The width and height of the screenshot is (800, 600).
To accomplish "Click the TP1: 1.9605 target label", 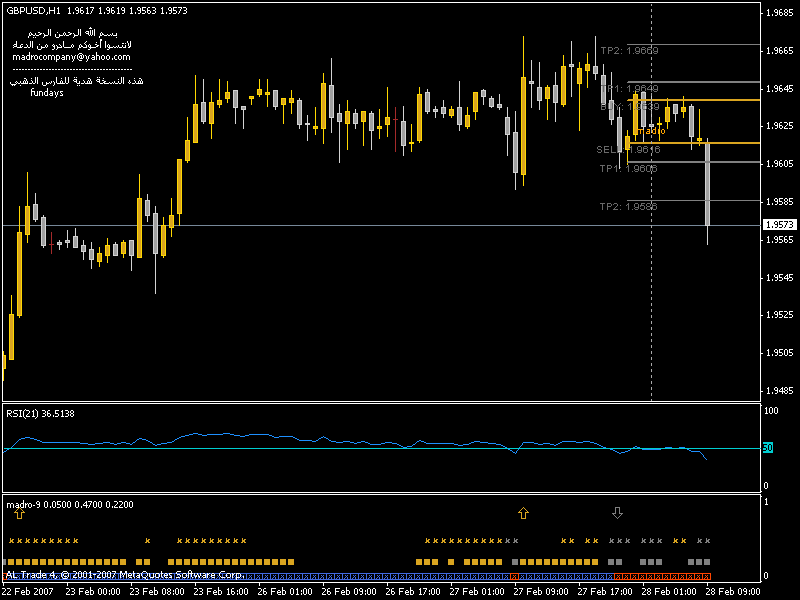I will [x=628, y=169].
